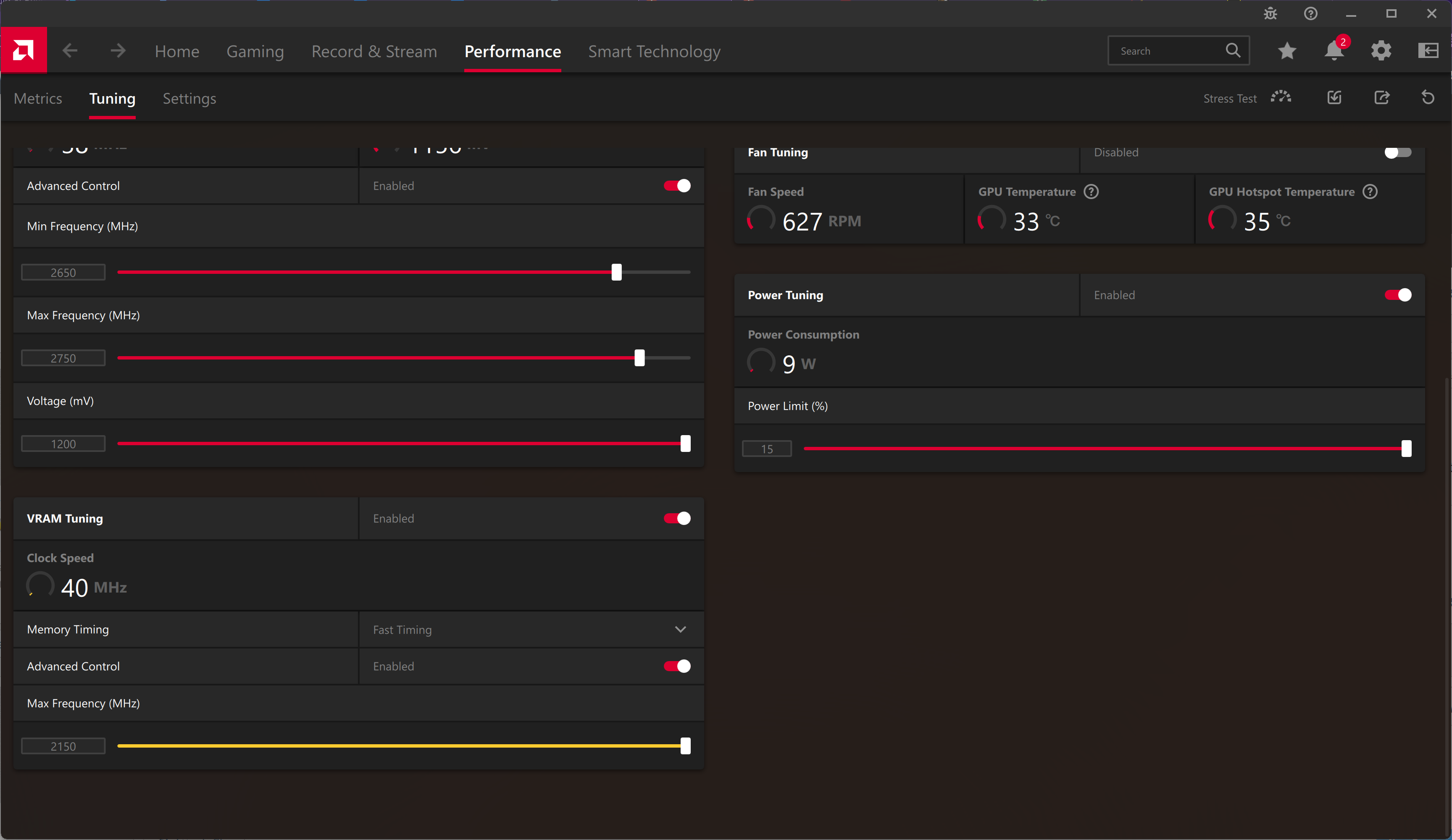This screenshot has height=840, width=1452.
Task: Click the Voltage slider handle
Action: (x=685, y=444)
